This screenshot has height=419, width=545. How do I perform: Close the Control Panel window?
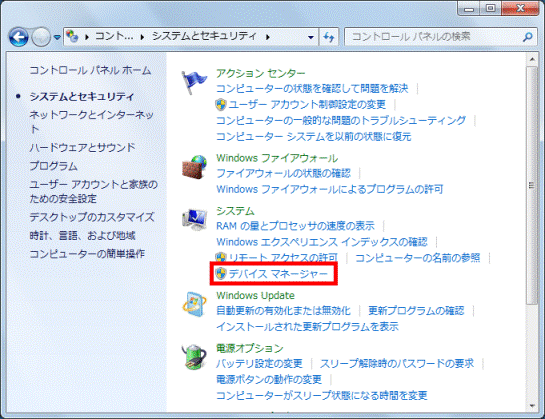(x=520, y=8)
